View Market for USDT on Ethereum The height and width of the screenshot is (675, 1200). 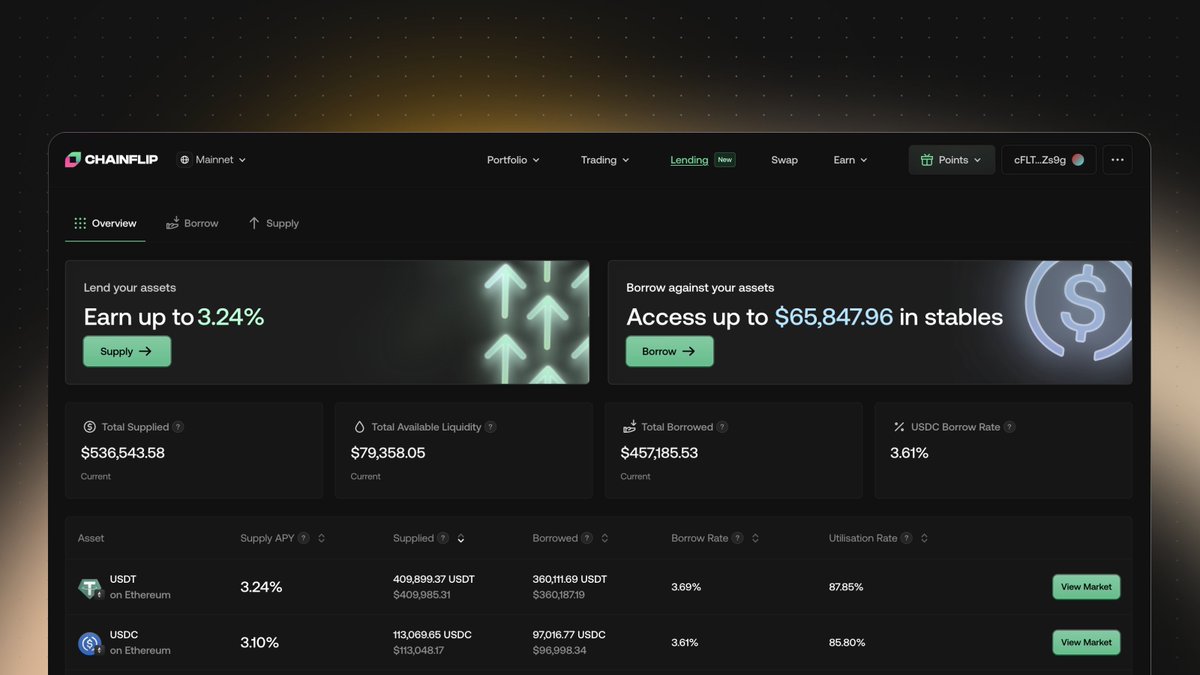click(1086, 587)
